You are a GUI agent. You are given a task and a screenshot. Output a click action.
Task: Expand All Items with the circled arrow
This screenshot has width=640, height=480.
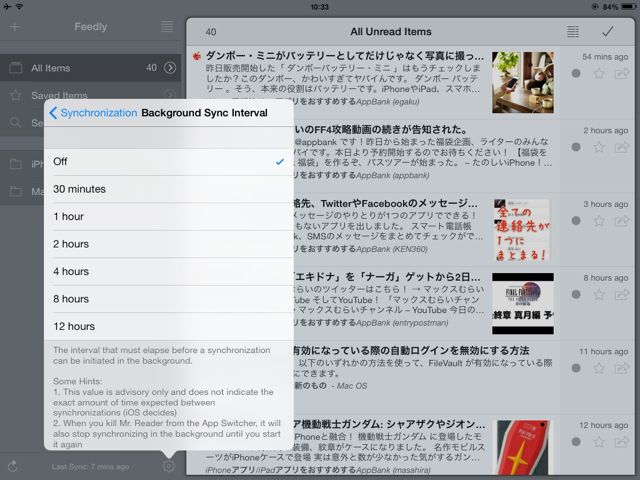[x=170, y=68]
